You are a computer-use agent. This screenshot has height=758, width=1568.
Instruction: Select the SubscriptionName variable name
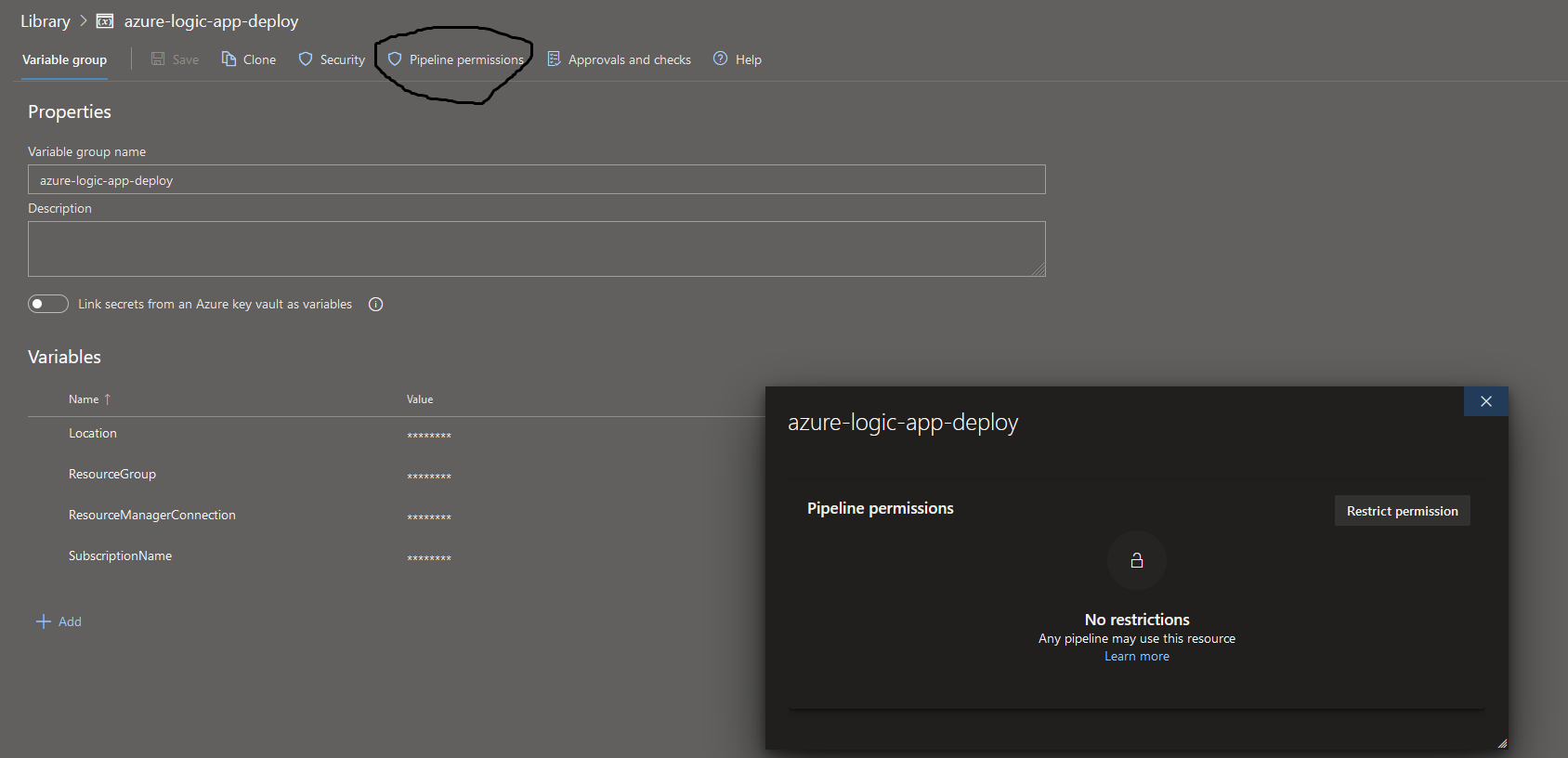[x=120, y=555]
